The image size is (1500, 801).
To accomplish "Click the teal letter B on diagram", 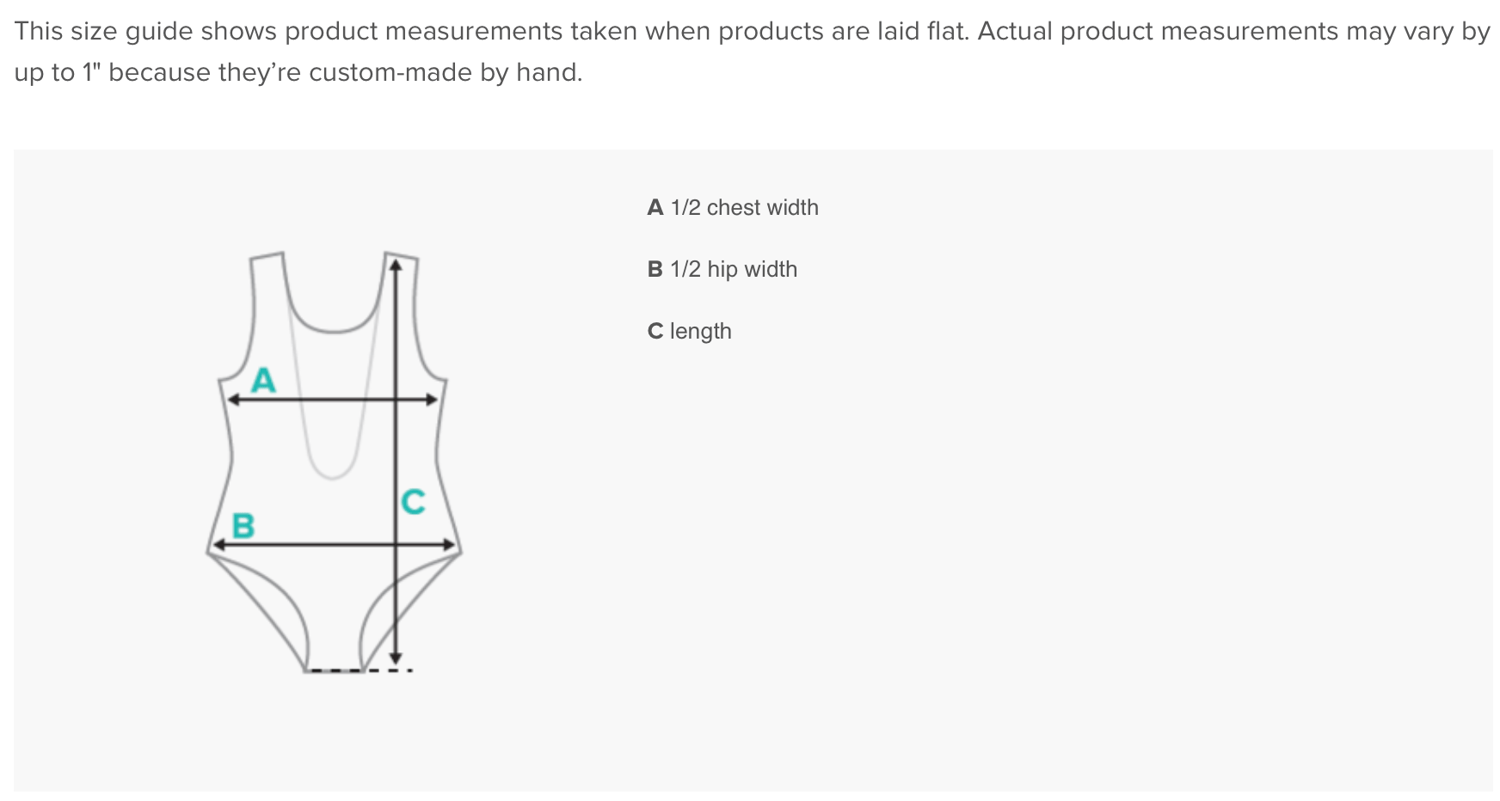I will 243,526.
